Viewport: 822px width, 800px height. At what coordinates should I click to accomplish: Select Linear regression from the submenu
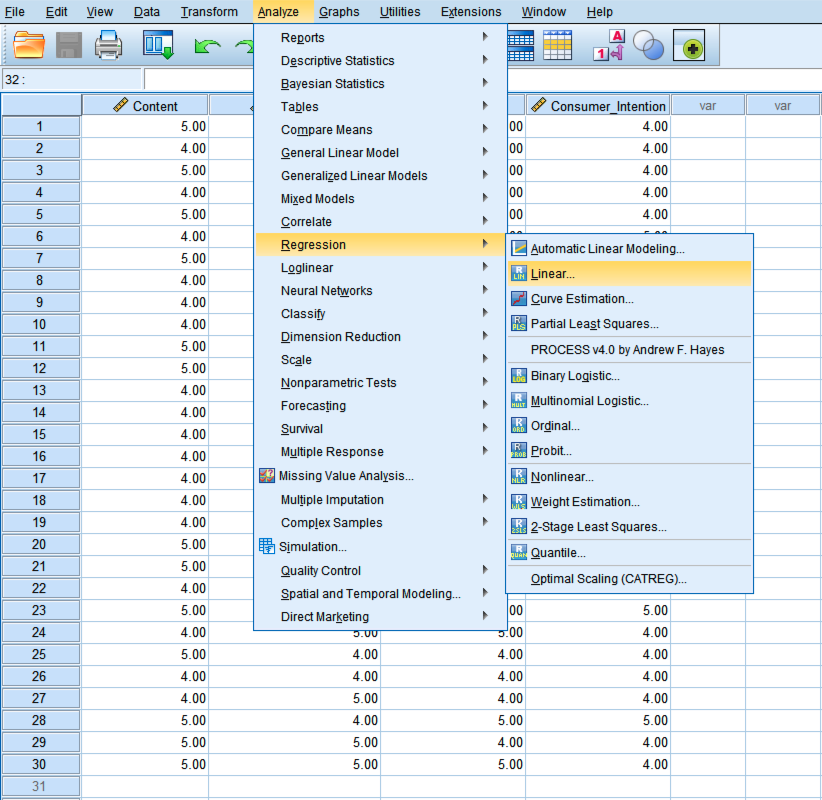553,272
